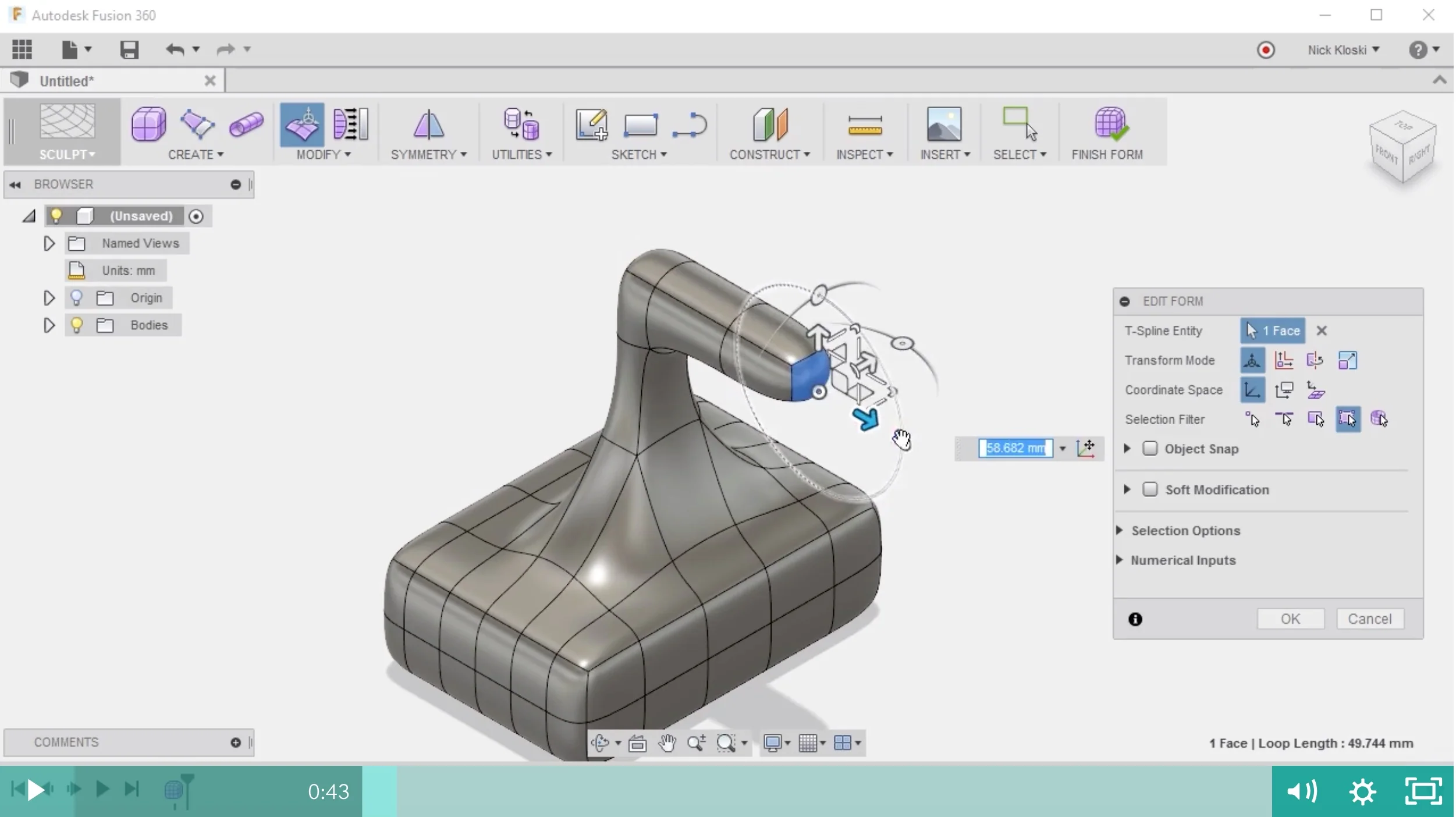The height and width of the screenshot is (817, 1456).
Task: Click the Create Sketch icon
Action: click(591, 124)
